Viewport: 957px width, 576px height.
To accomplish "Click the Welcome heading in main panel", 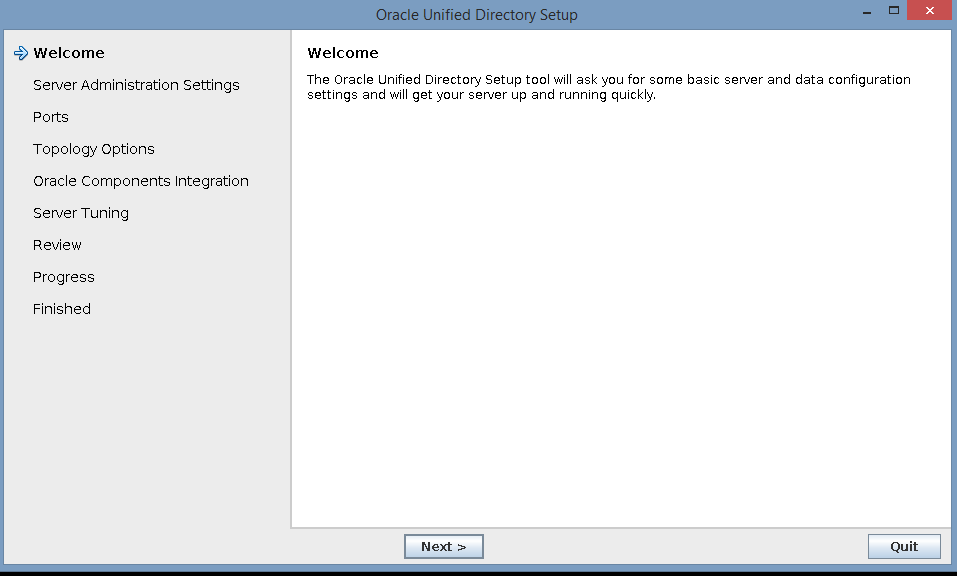I will 343,53.
